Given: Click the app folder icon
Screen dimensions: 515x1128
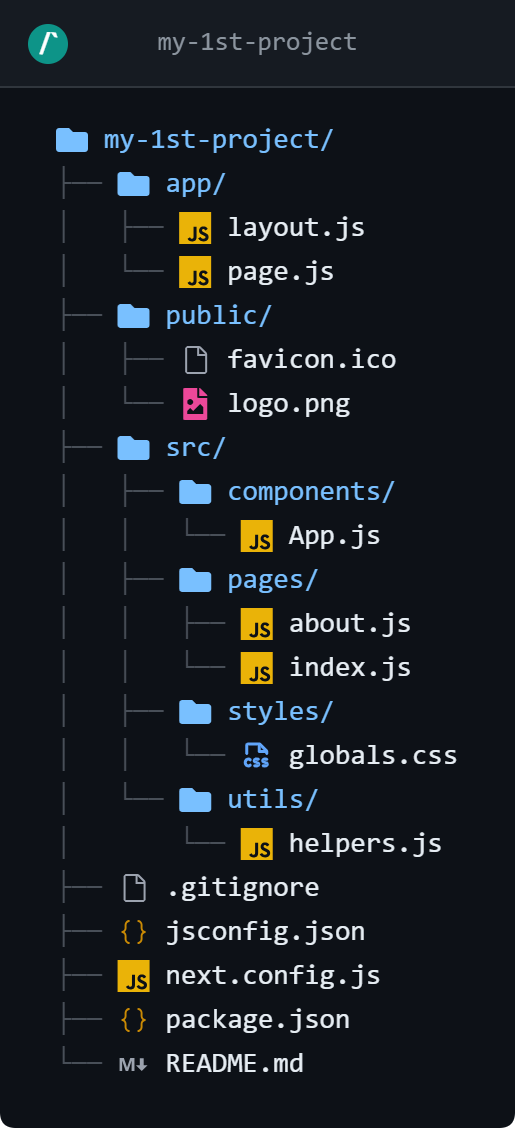Looking at the screenshot, I should coord(134,184).
